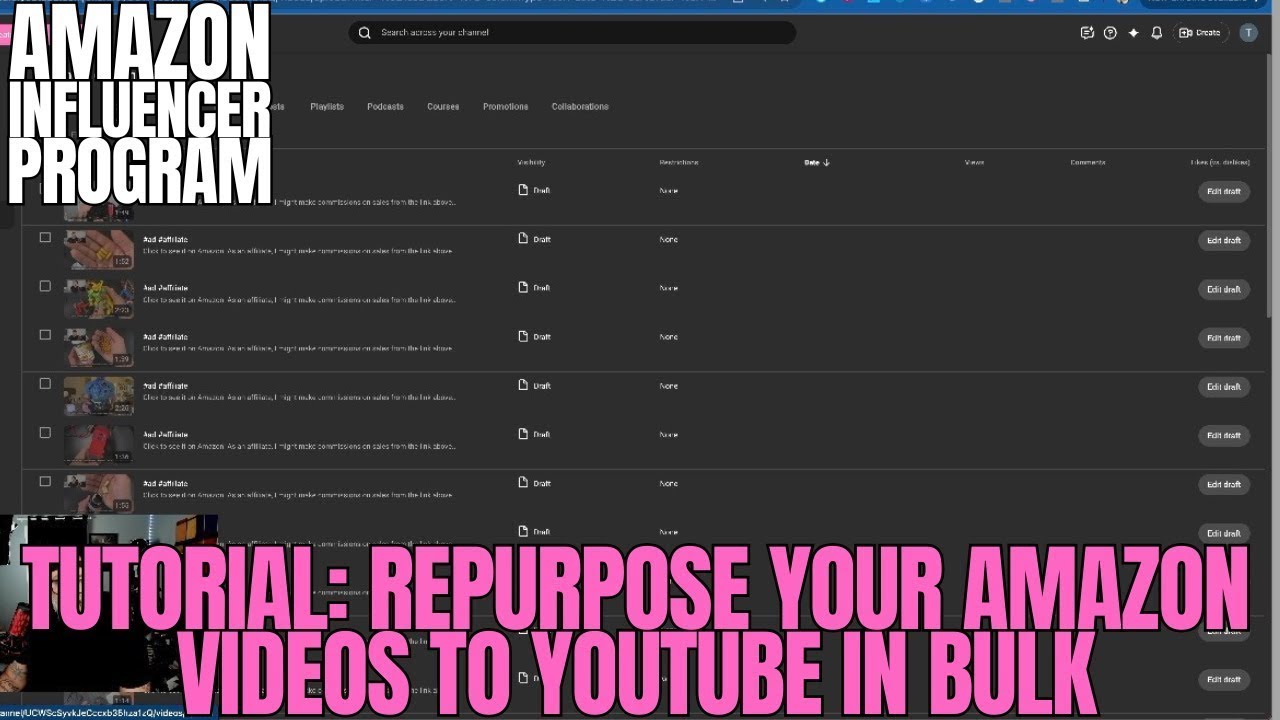Switch to the Courses tab

tap(443, 106)
